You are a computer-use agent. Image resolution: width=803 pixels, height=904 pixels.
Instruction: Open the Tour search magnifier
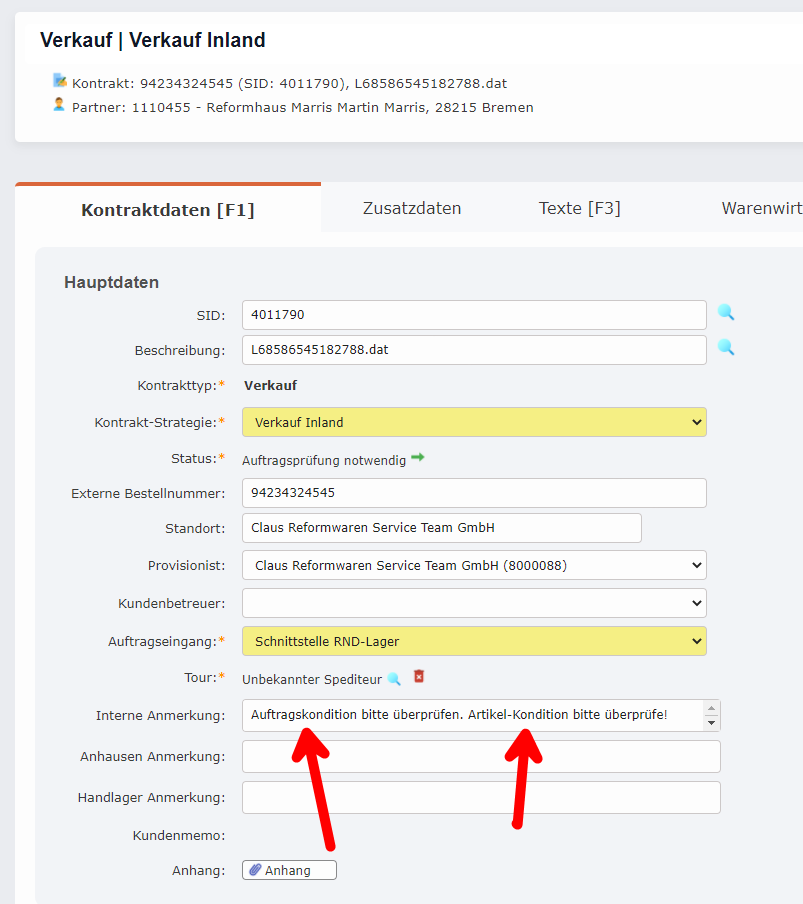click(x=394, y=677)
